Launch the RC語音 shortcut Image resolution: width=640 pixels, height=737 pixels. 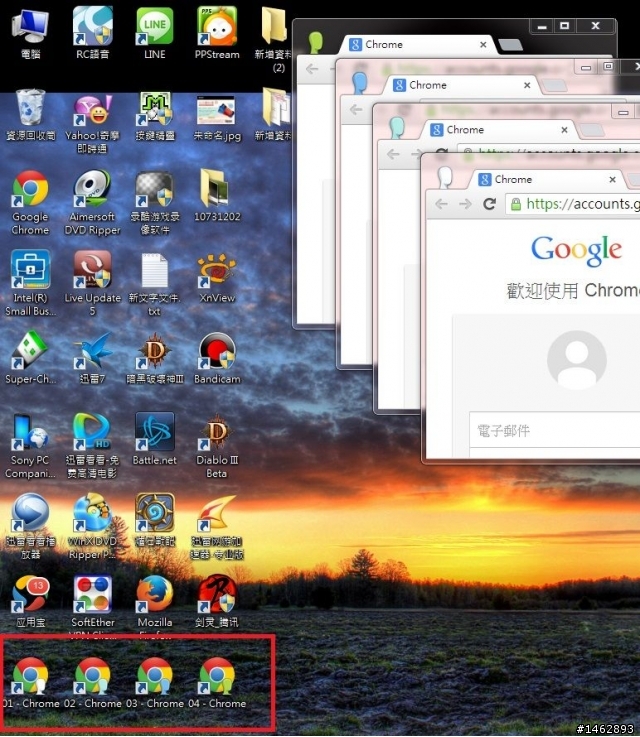pos(92,33)
